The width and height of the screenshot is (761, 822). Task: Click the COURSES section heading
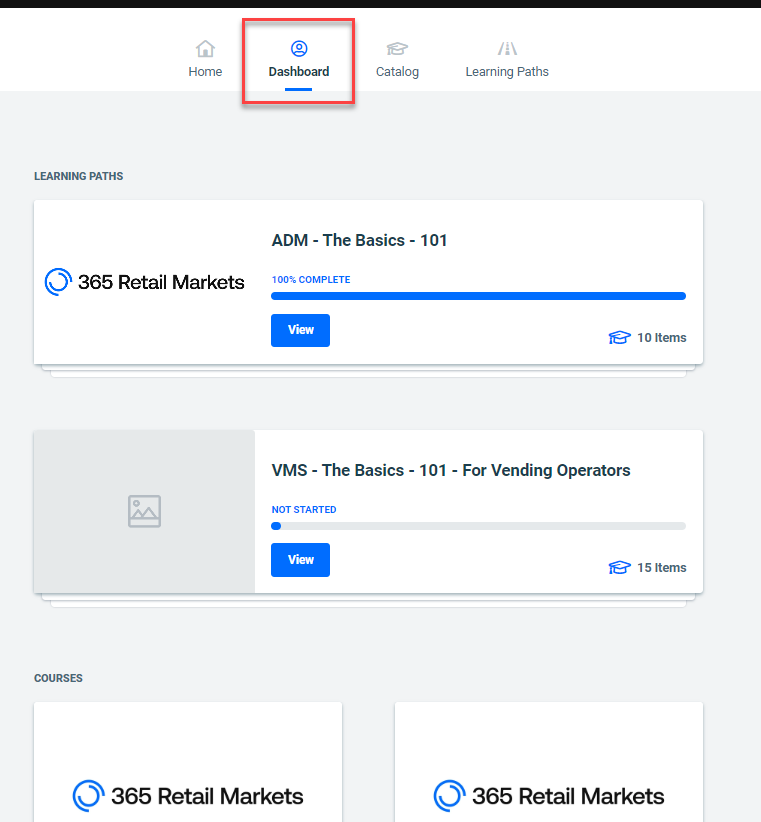tap(58, 678)
